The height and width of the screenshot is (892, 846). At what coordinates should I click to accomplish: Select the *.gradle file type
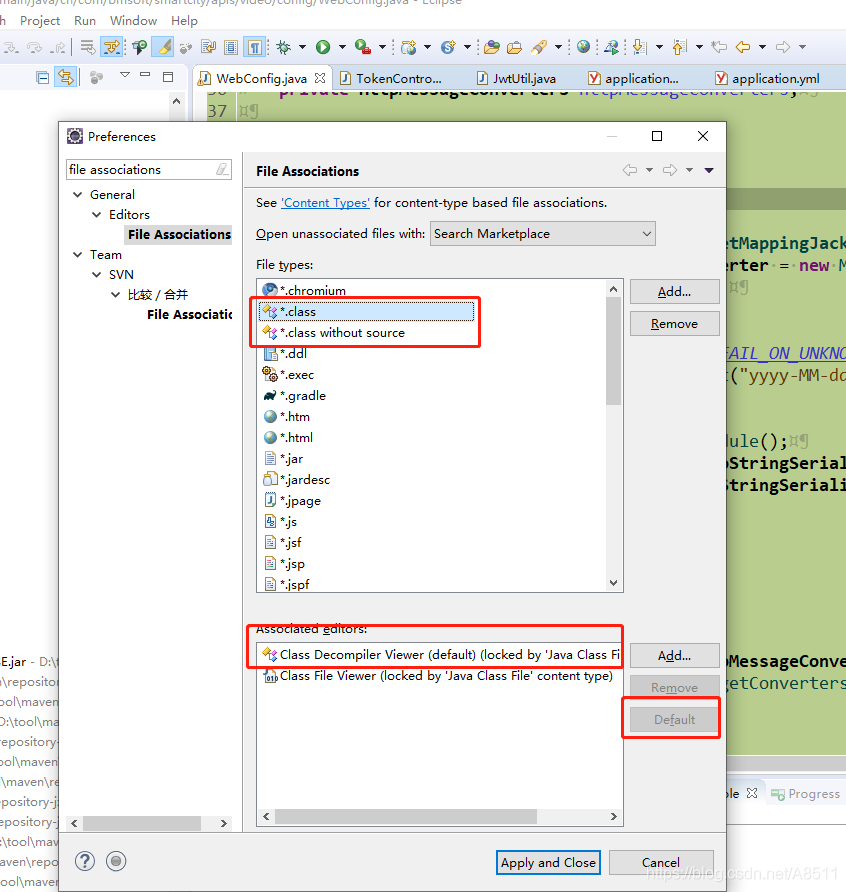click(294, 396)
